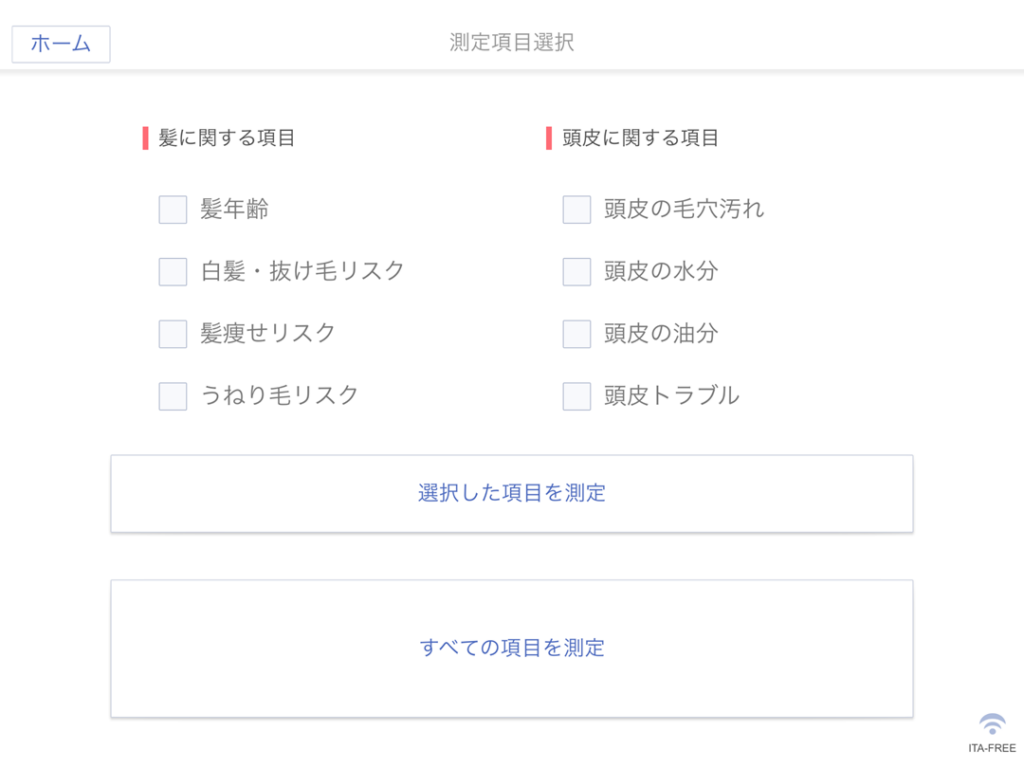Screen dimensions: 1024x768
Task: Tick the 頭皮トラブル checkbox
Action: [577, 396]
